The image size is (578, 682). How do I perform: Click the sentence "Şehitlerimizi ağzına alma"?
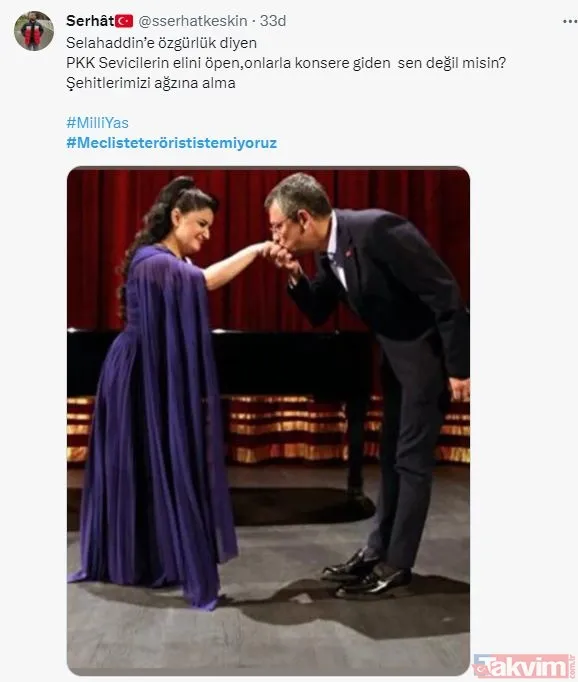point(151,83)
